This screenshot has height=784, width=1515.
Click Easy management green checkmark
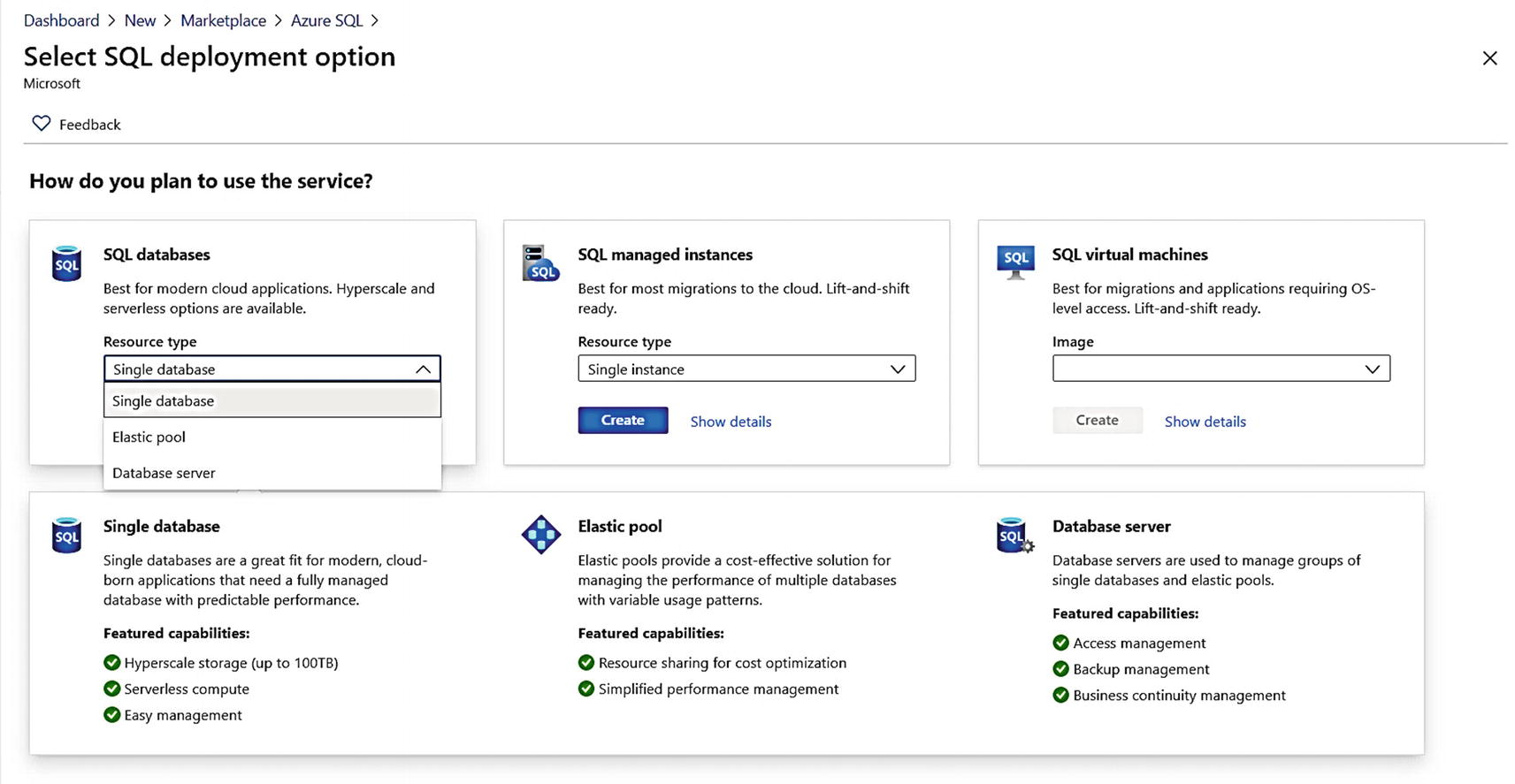pyautogui.click(x=111, y=715)
